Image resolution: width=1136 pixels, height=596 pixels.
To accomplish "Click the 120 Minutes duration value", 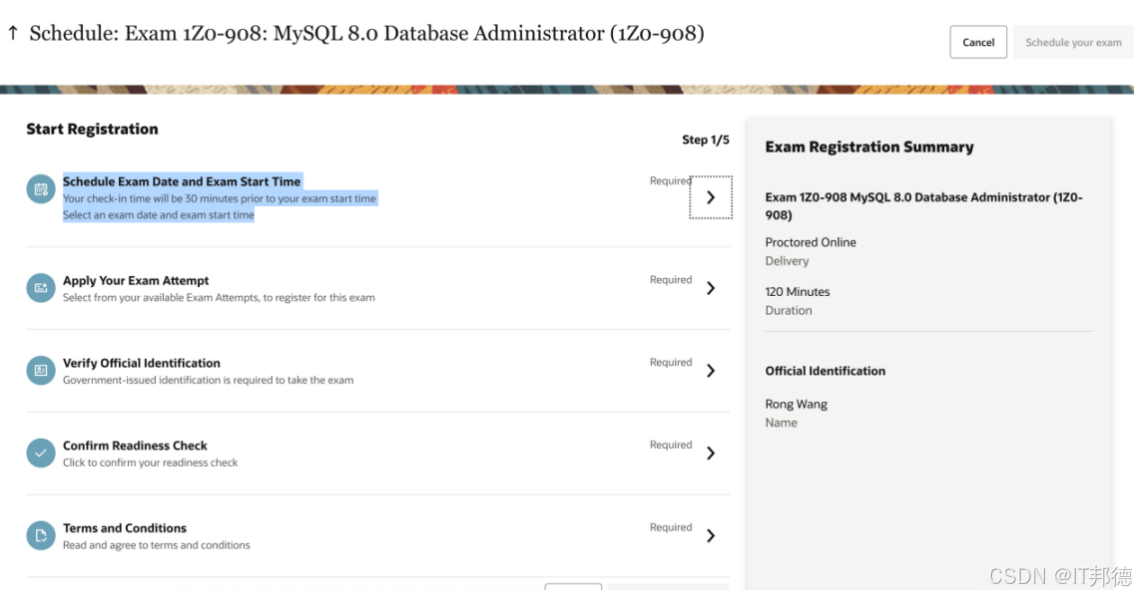I will [x=798, y=292].
